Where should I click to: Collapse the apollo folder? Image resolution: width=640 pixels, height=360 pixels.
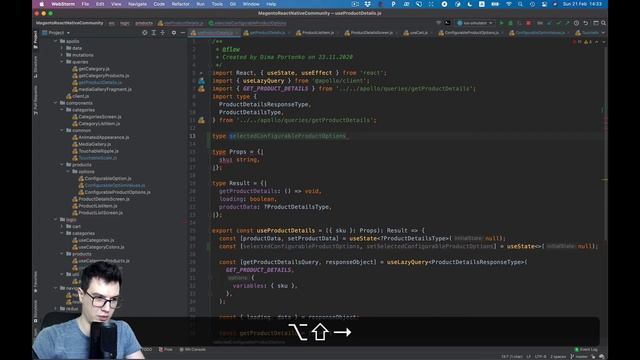click(x=56, y=41)
